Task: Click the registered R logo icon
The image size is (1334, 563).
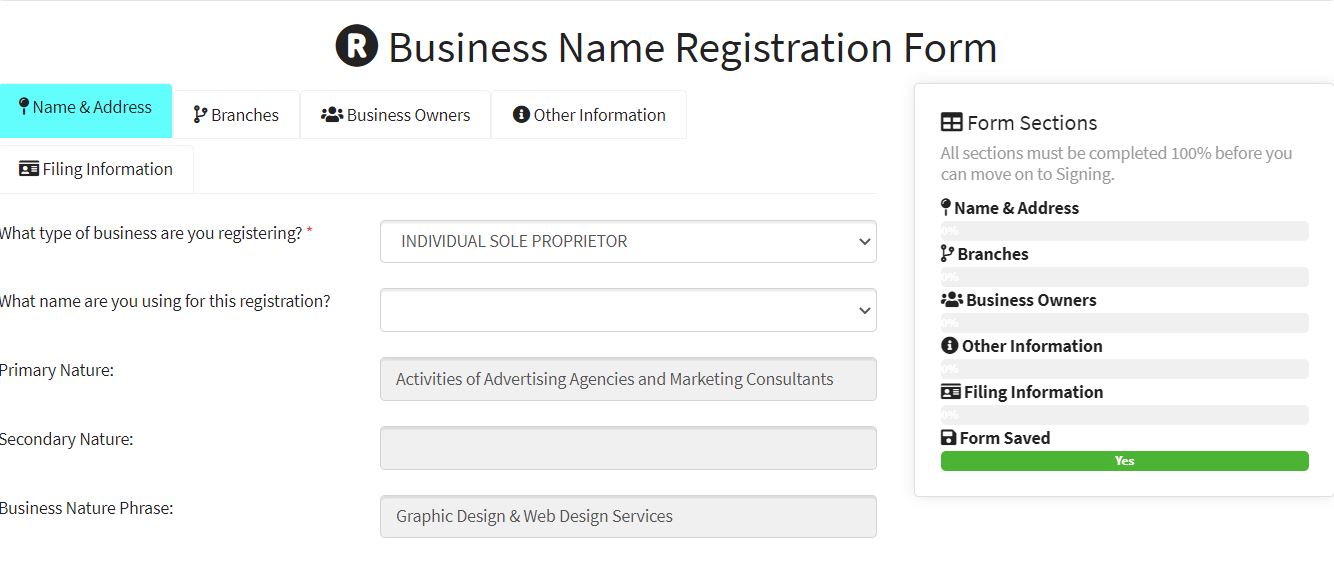Action: coord(357,47)
